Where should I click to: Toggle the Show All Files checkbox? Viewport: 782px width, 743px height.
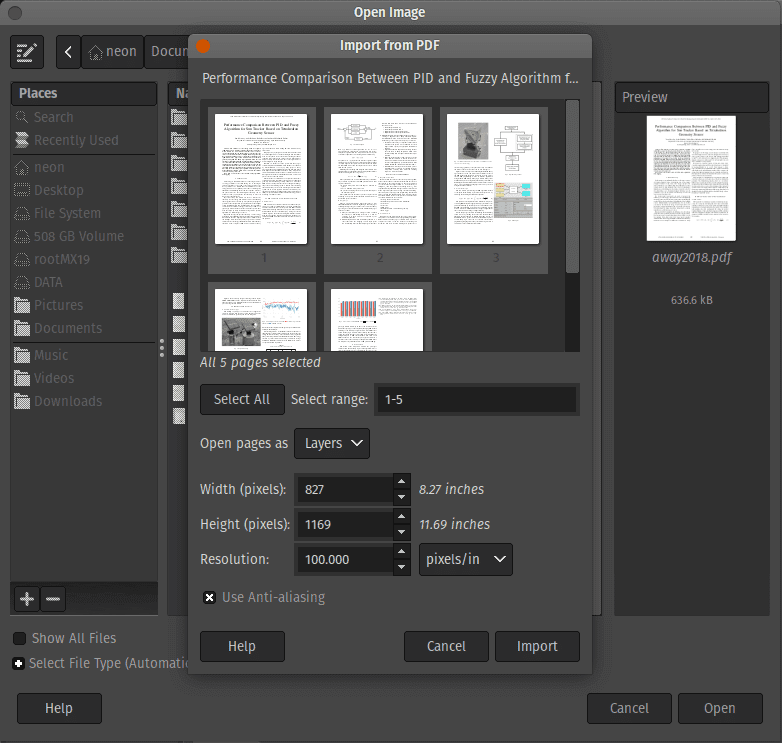tap(19, 638)
